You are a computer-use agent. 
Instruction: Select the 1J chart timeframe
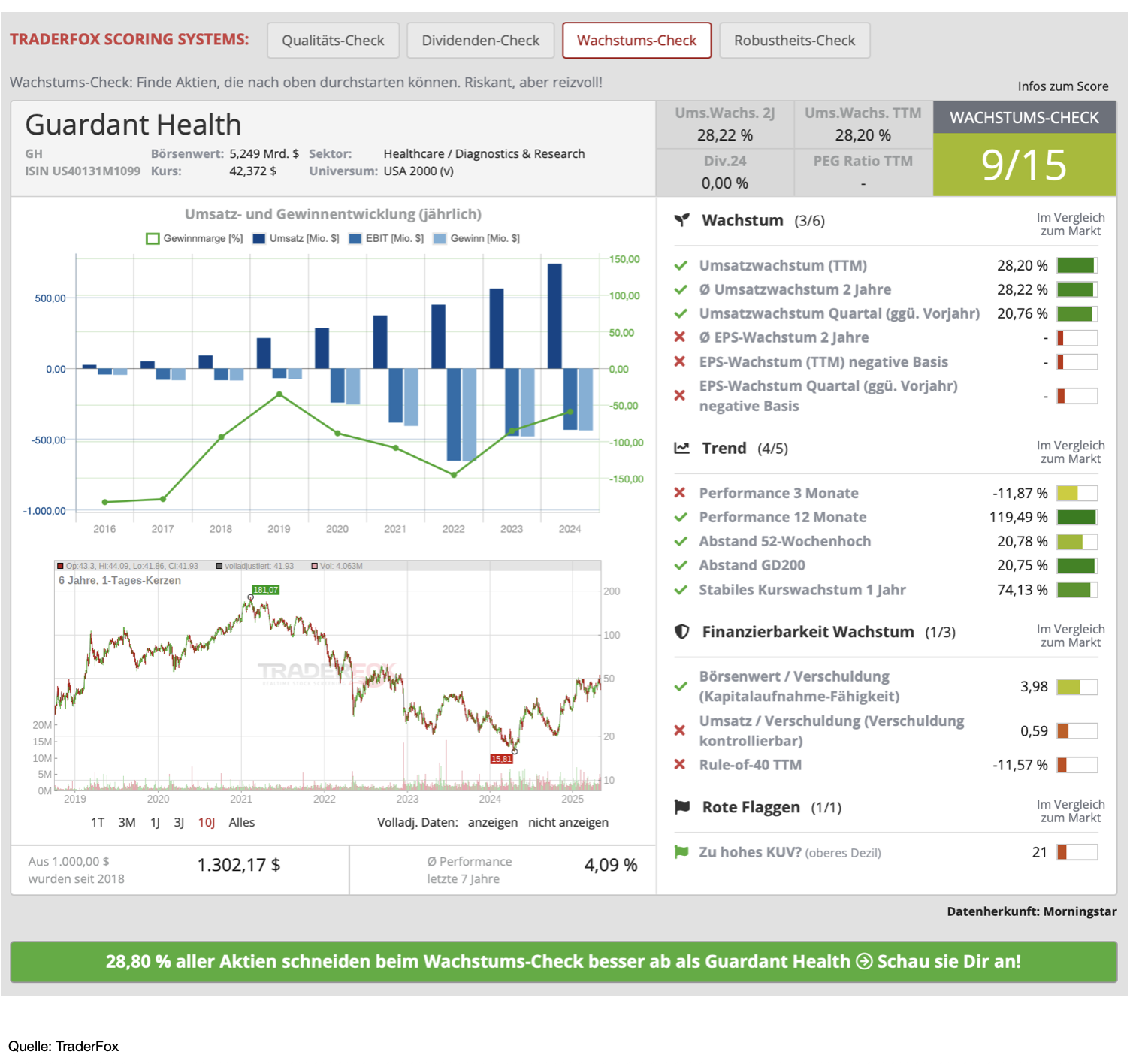coord(155,822)
